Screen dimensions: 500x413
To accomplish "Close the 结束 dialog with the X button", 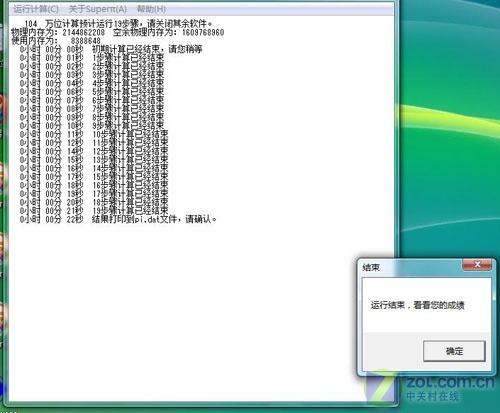I will tap(477, 265).
